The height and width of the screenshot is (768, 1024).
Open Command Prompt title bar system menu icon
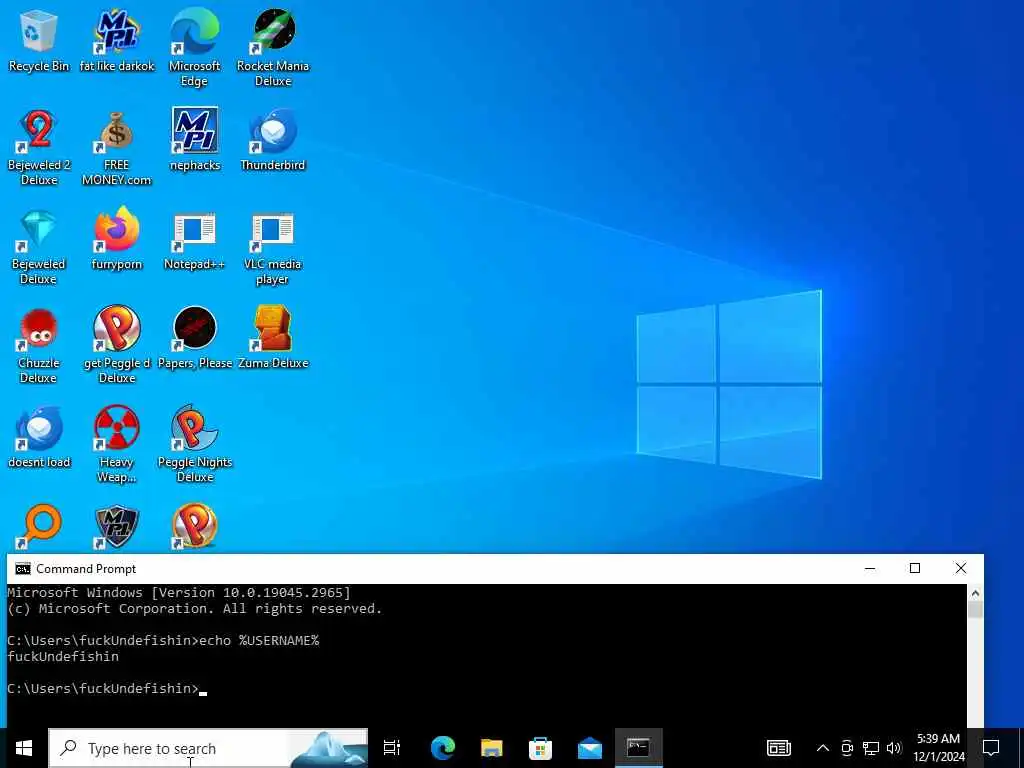pos(23,569)
